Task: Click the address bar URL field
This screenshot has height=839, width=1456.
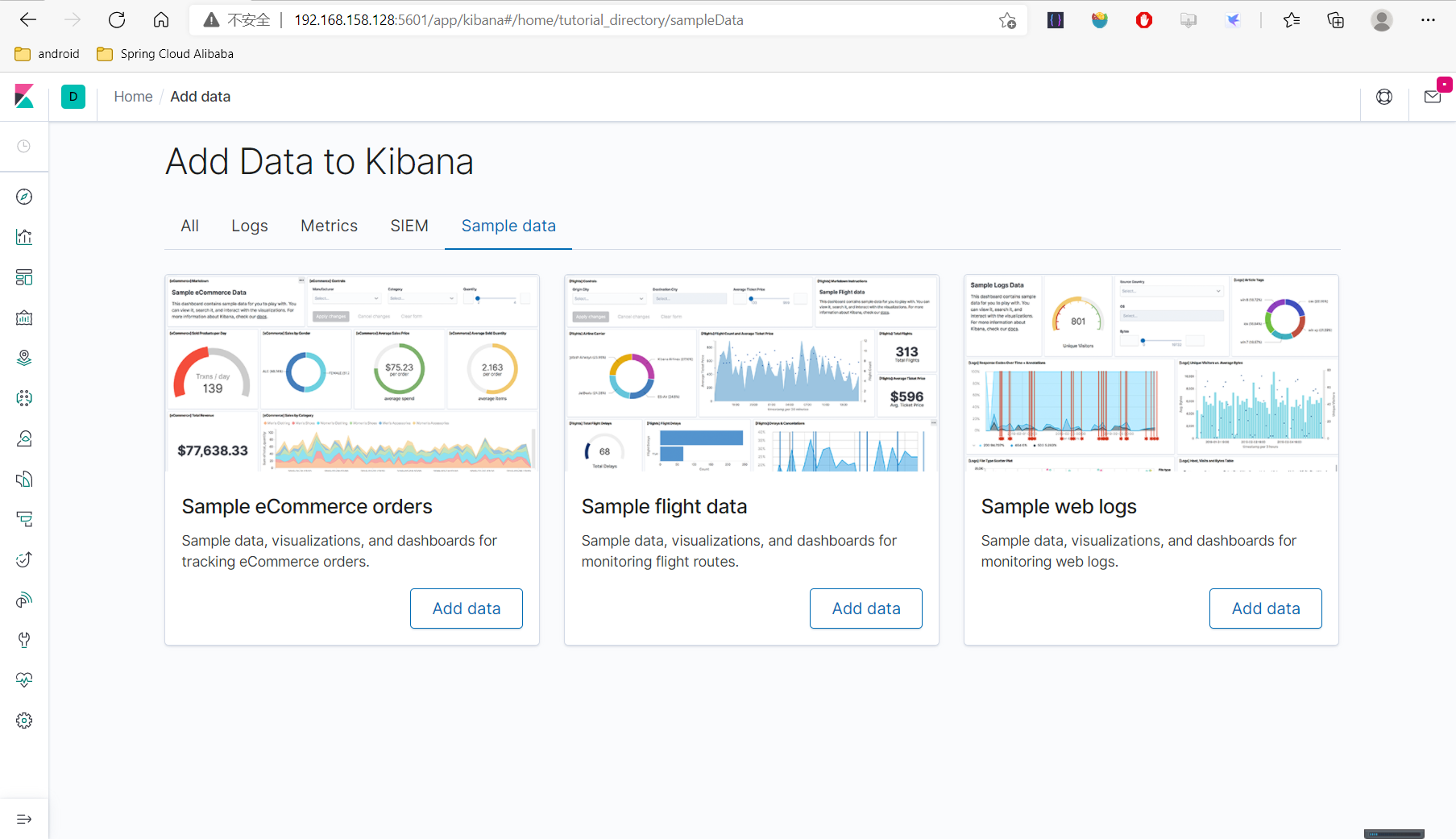Action: (x=564, y=20)
